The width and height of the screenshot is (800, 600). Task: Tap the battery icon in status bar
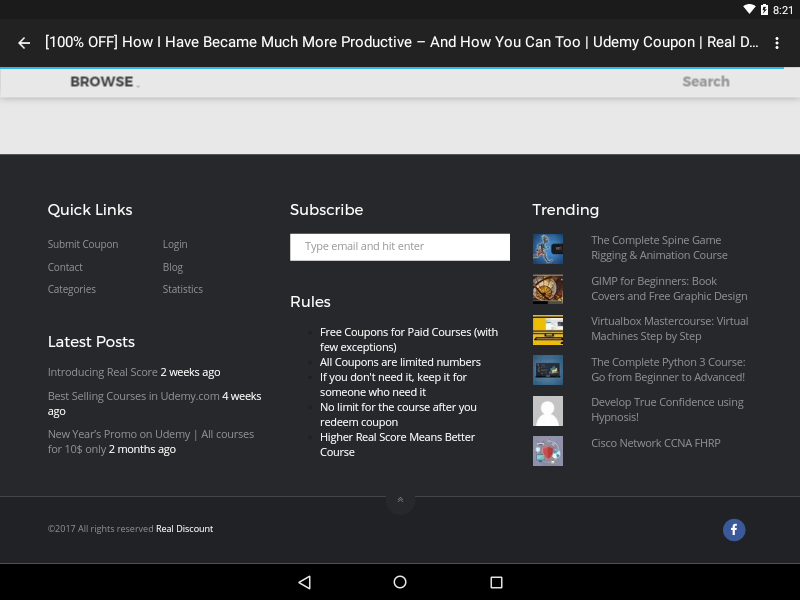764,9
